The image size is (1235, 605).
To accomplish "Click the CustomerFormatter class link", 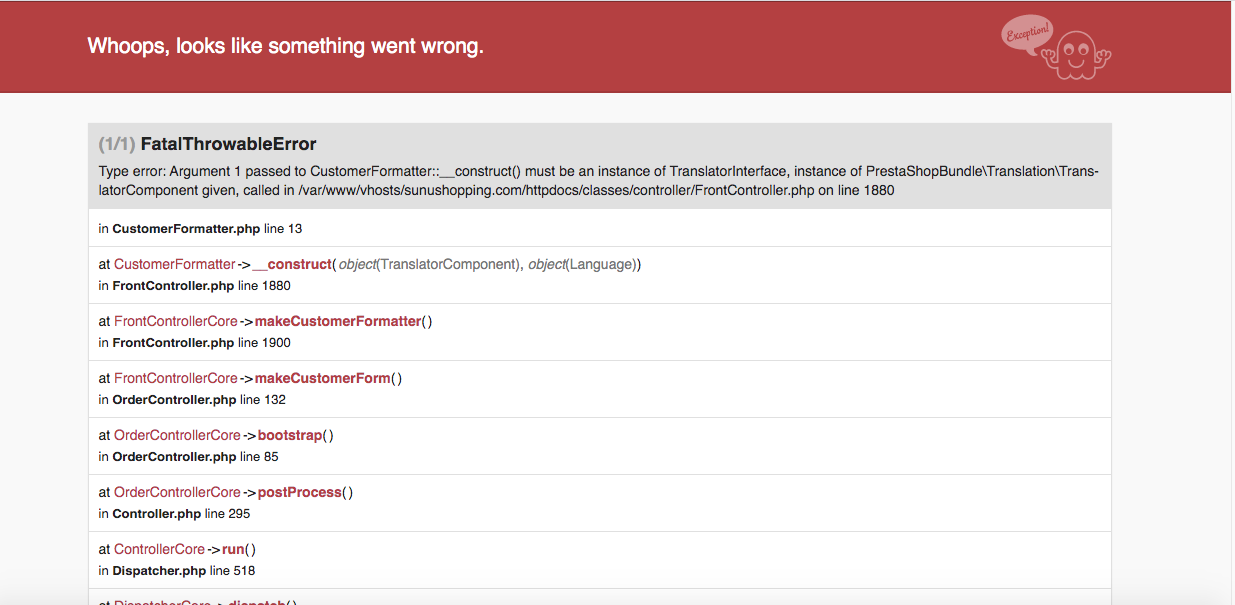I will 174,264.
